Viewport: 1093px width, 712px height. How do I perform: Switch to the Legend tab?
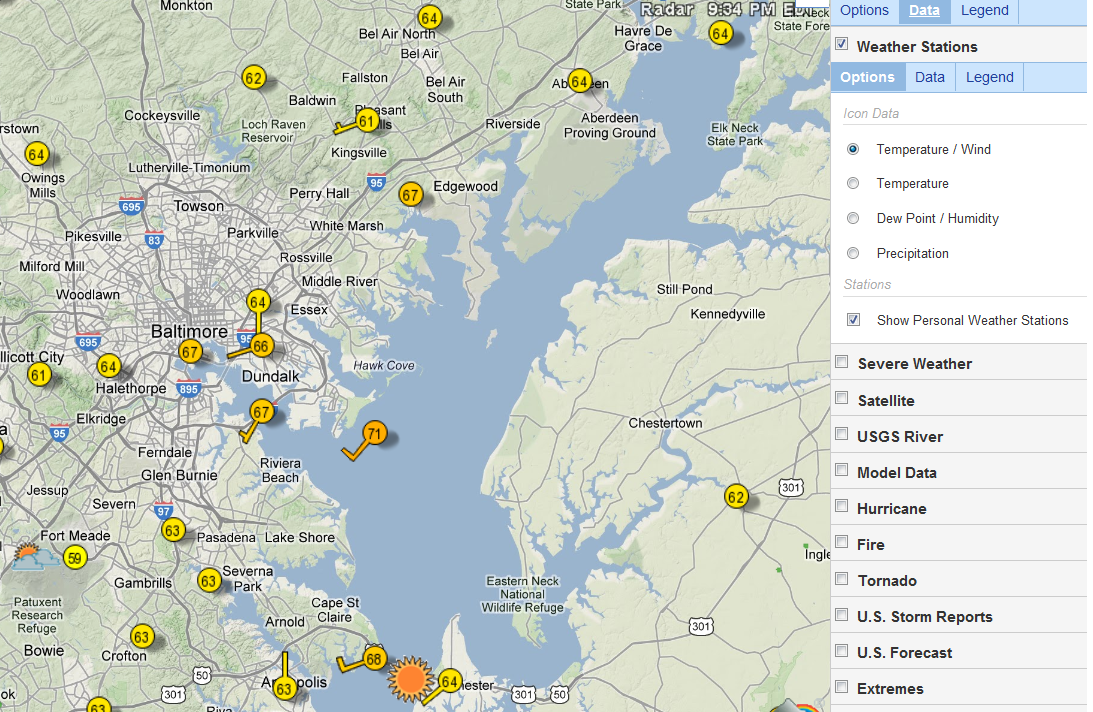coord(984,10)
